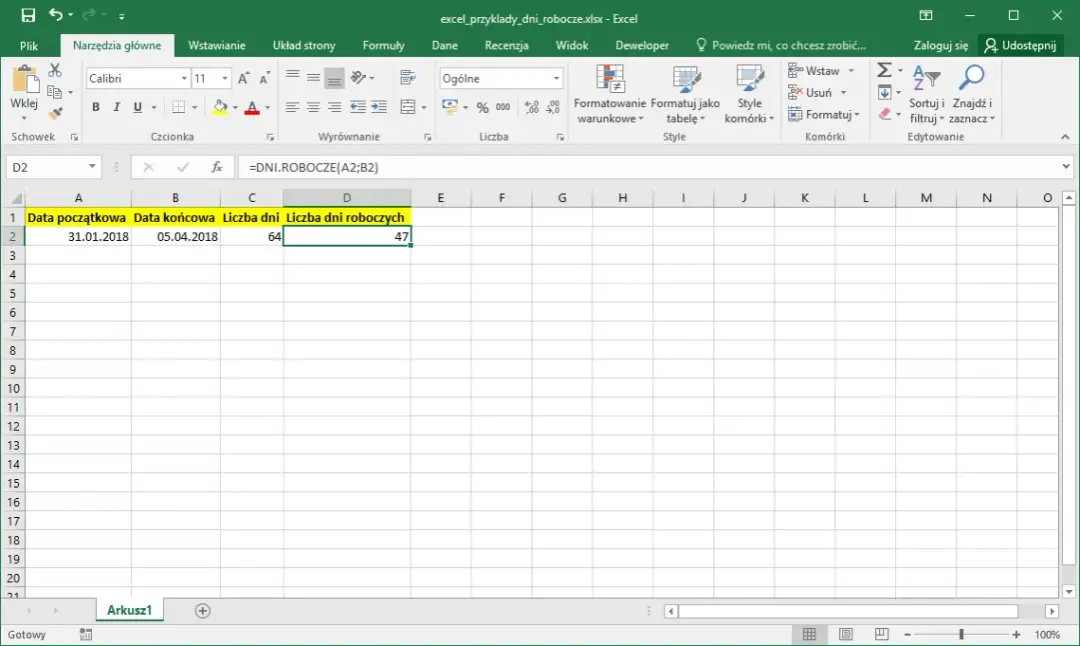Screen dimensions: 1080x646
Task: Click the wrap text icon
Action: 407,77
